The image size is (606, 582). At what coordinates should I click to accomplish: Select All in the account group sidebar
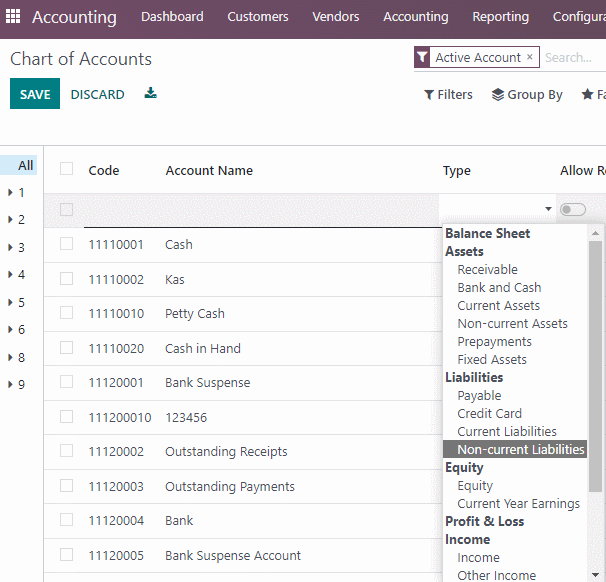(19, 165)
